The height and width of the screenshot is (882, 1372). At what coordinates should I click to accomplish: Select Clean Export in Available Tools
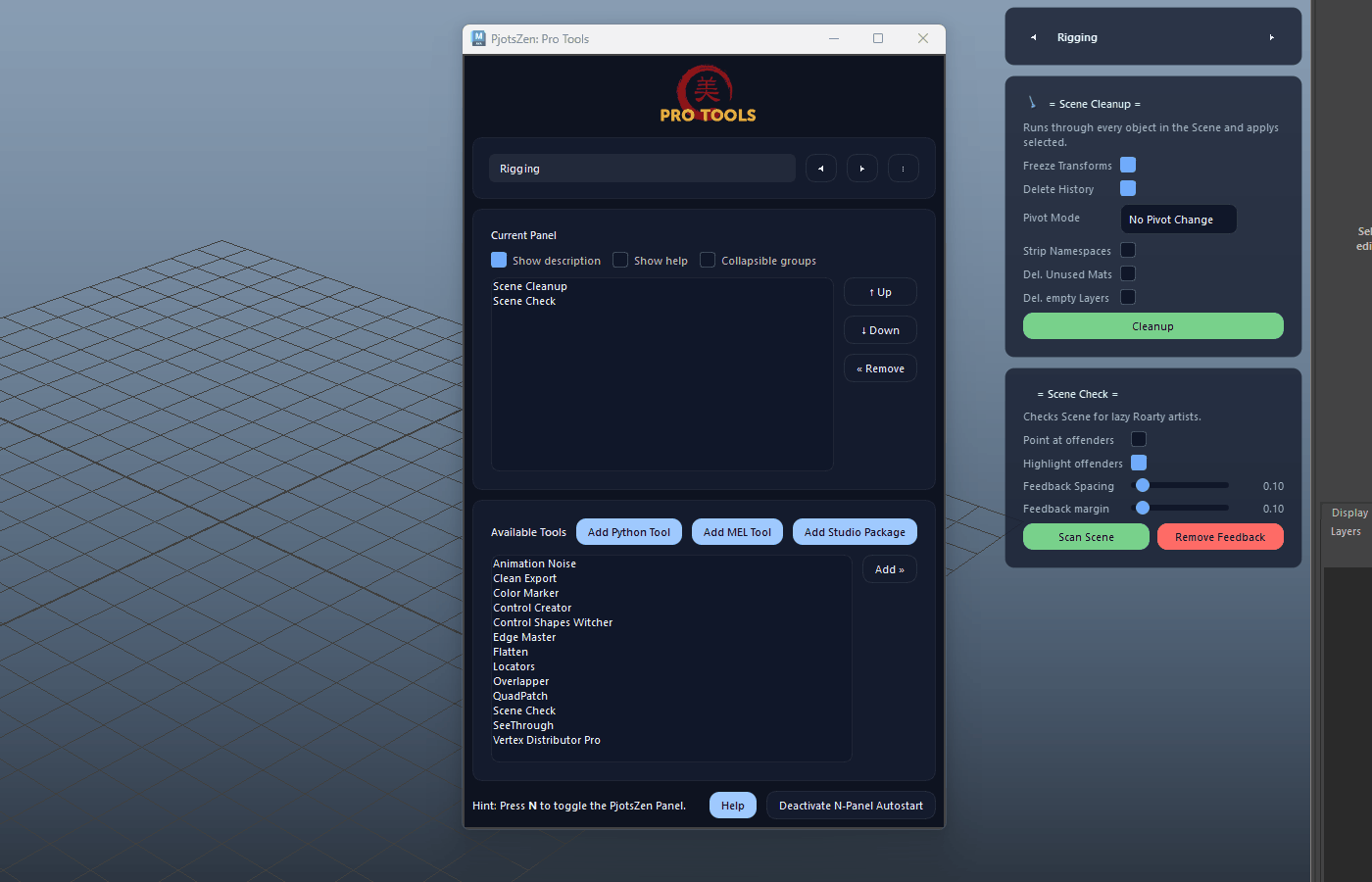click(x=524, y=578)
